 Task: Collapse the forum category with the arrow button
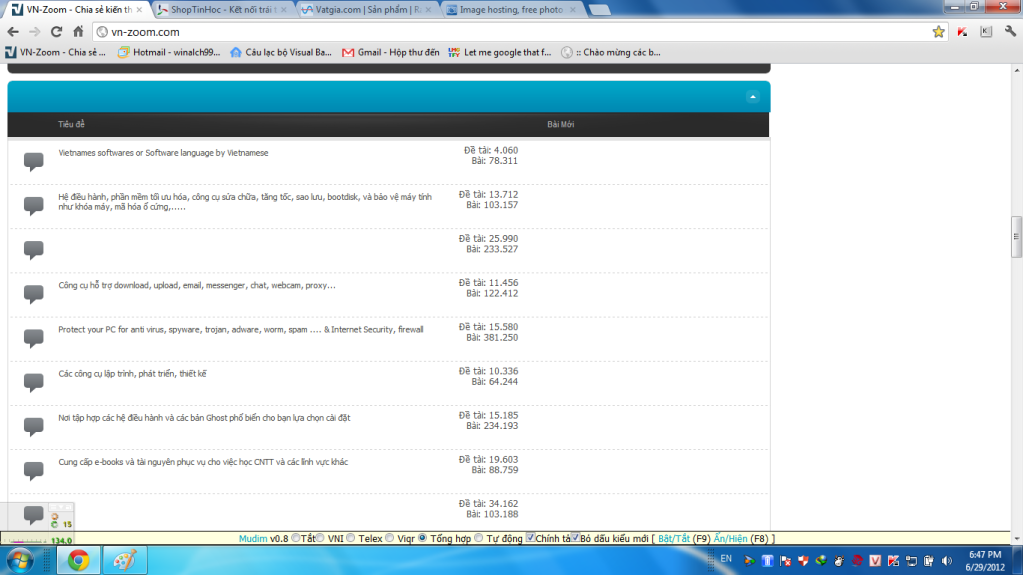click(x=753, y=97)
